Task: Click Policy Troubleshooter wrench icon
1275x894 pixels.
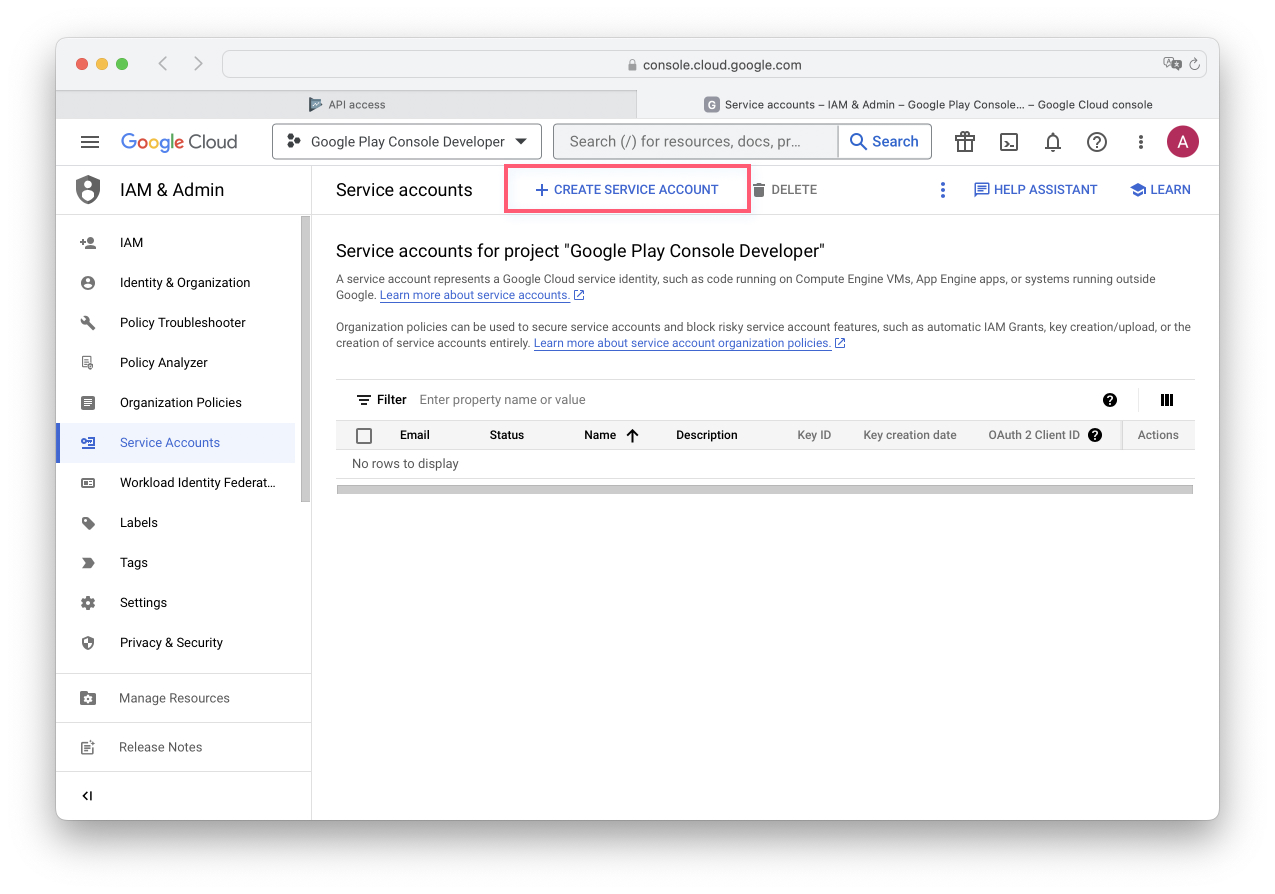Action: point(88,323)
